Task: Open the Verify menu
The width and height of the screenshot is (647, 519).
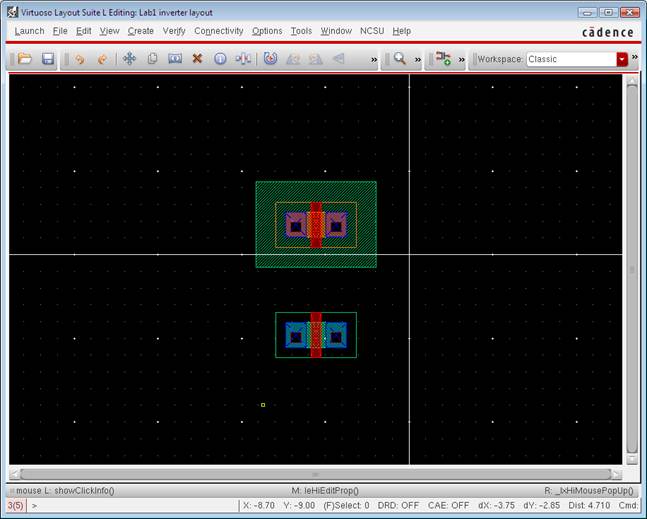Action: click(174, 31)
